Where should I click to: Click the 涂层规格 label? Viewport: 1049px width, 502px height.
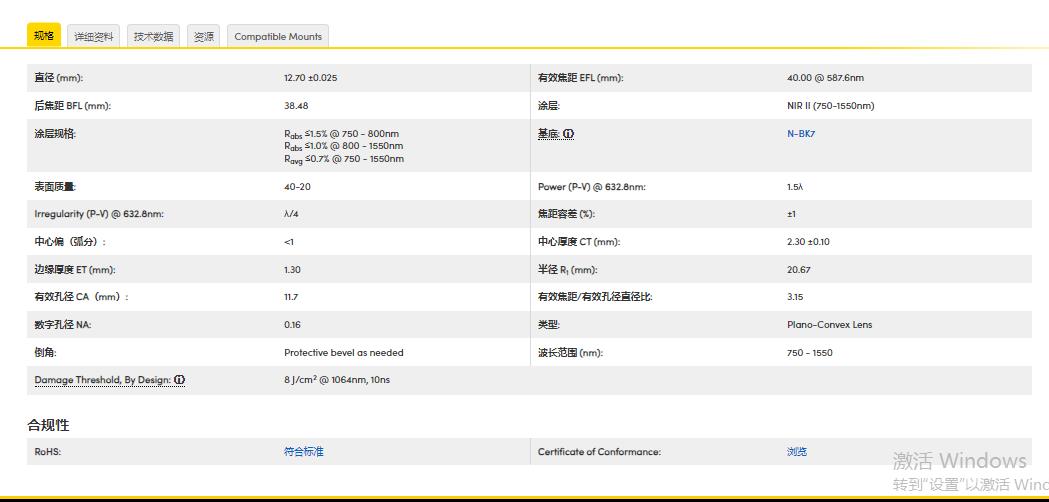[x=56, y=134]
